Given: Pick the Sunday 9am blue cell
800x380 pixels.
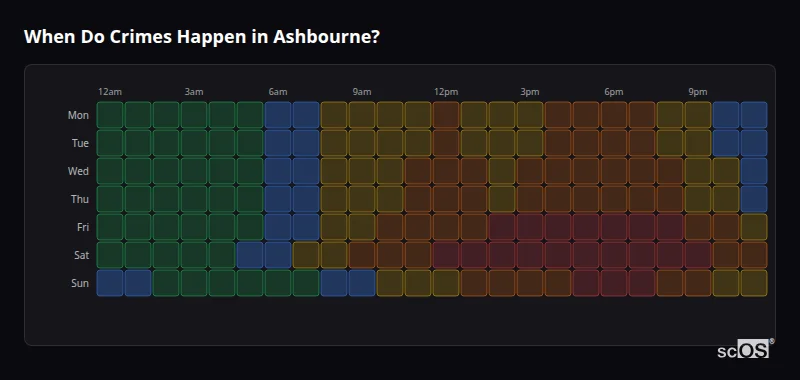Looking at the screenshot, I should coord(362,283).
